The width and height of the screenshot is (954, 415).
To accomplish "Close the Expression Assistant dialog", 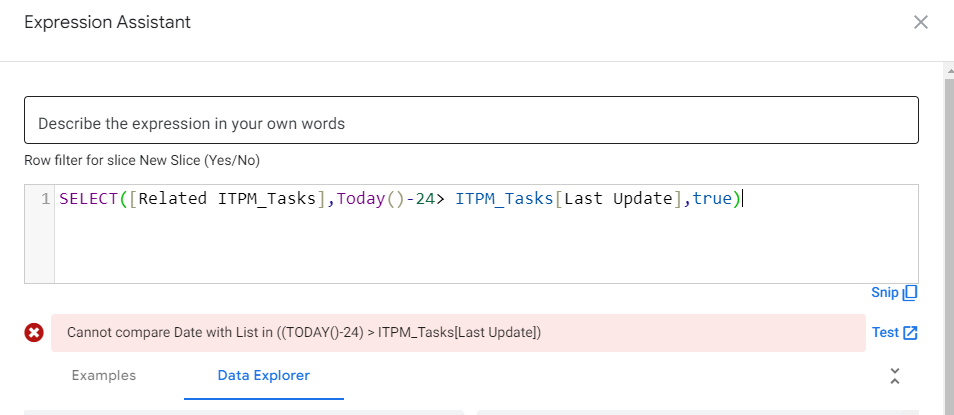I will pyautogui.click(x=921, y=23).
